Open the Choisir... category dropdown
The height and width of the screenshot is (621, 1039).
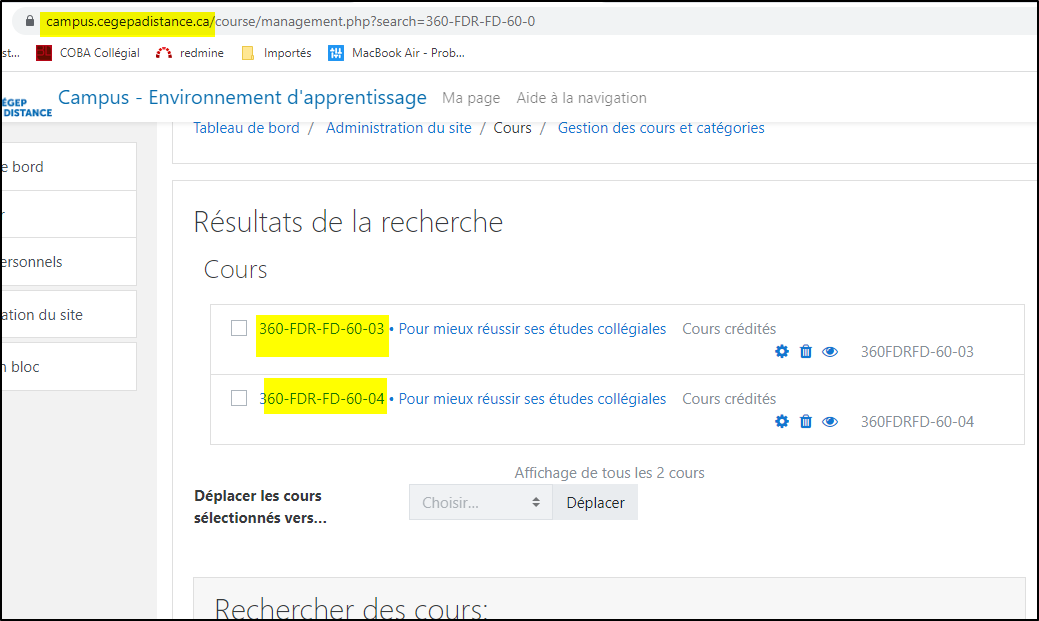click(x=480, y=502)
